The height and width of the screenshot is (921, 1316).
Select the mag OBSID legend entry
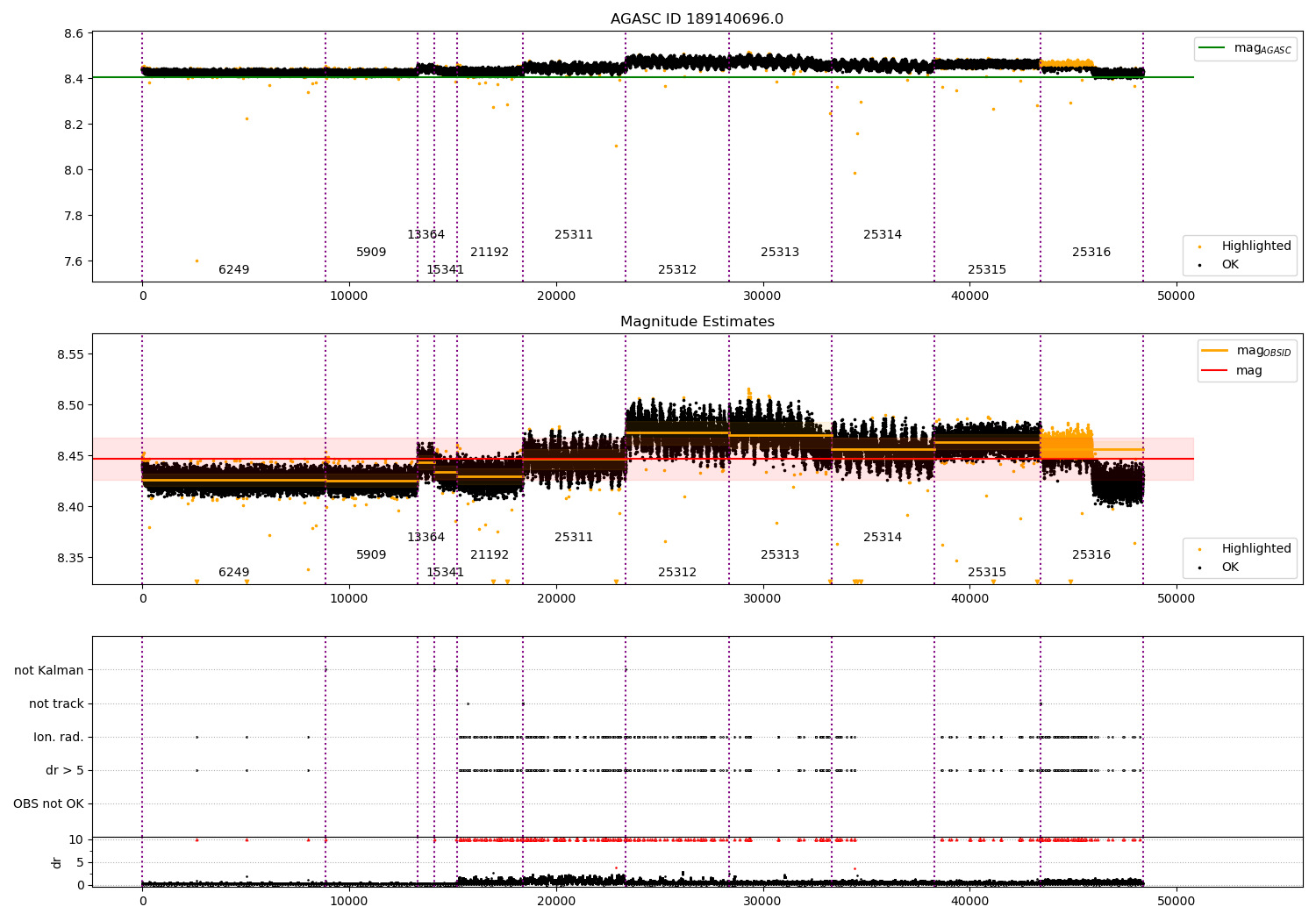(x=1263, y=351)
